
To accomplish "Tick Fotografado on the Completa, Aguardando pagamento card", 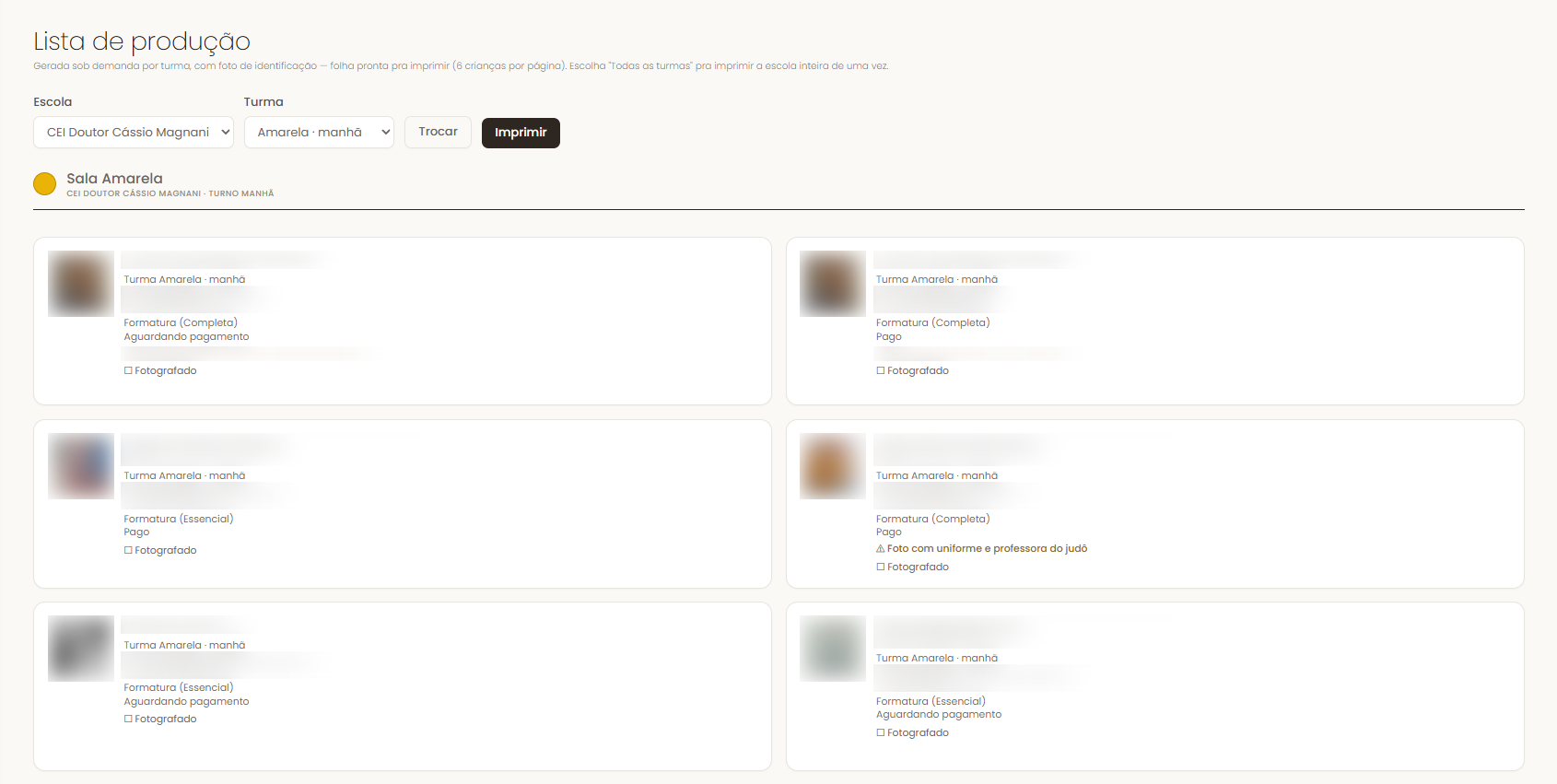I will pyautogui.click(x=128, y=370).
